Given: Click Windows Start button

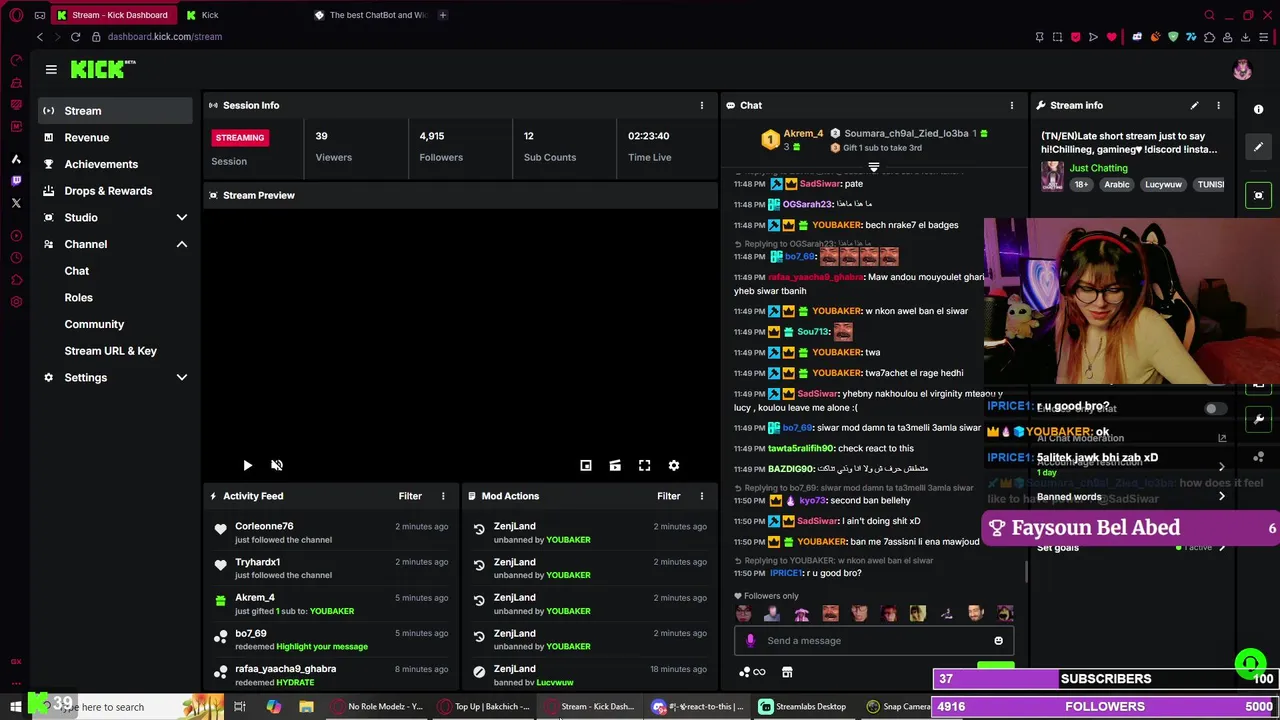Looking at the screenshot, I should [16, 707].
